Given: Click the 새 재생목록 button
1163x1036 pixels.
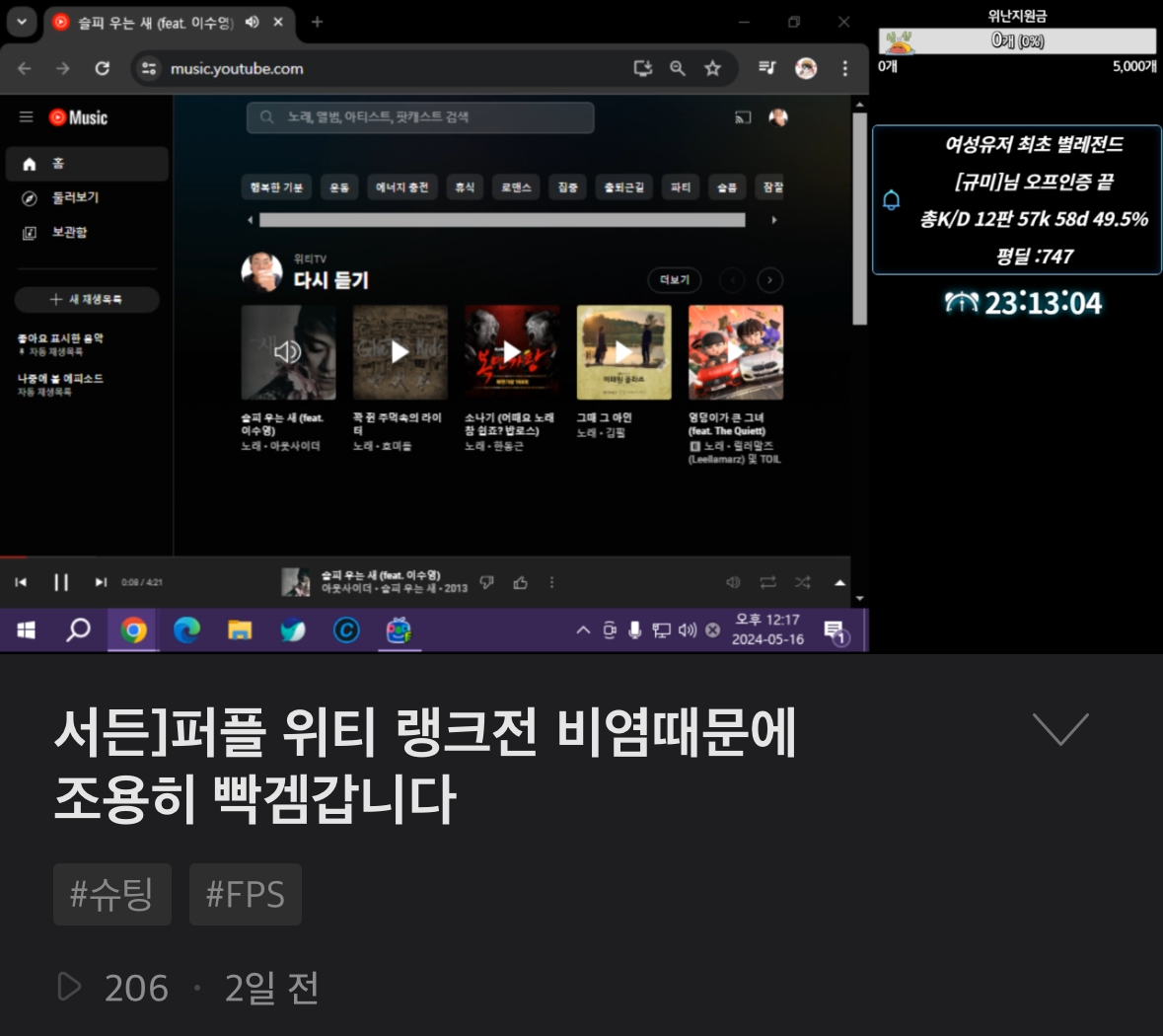Looking at the screenshot, I should click(87, 299).
